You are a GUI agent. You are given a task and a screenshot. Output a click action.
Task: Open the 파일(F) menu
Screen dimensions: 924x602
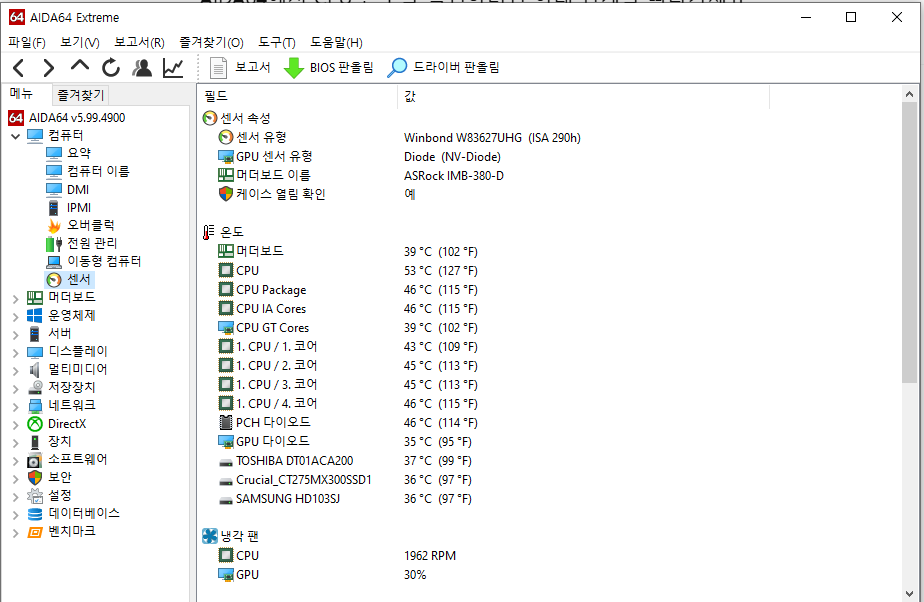point(27,42)
